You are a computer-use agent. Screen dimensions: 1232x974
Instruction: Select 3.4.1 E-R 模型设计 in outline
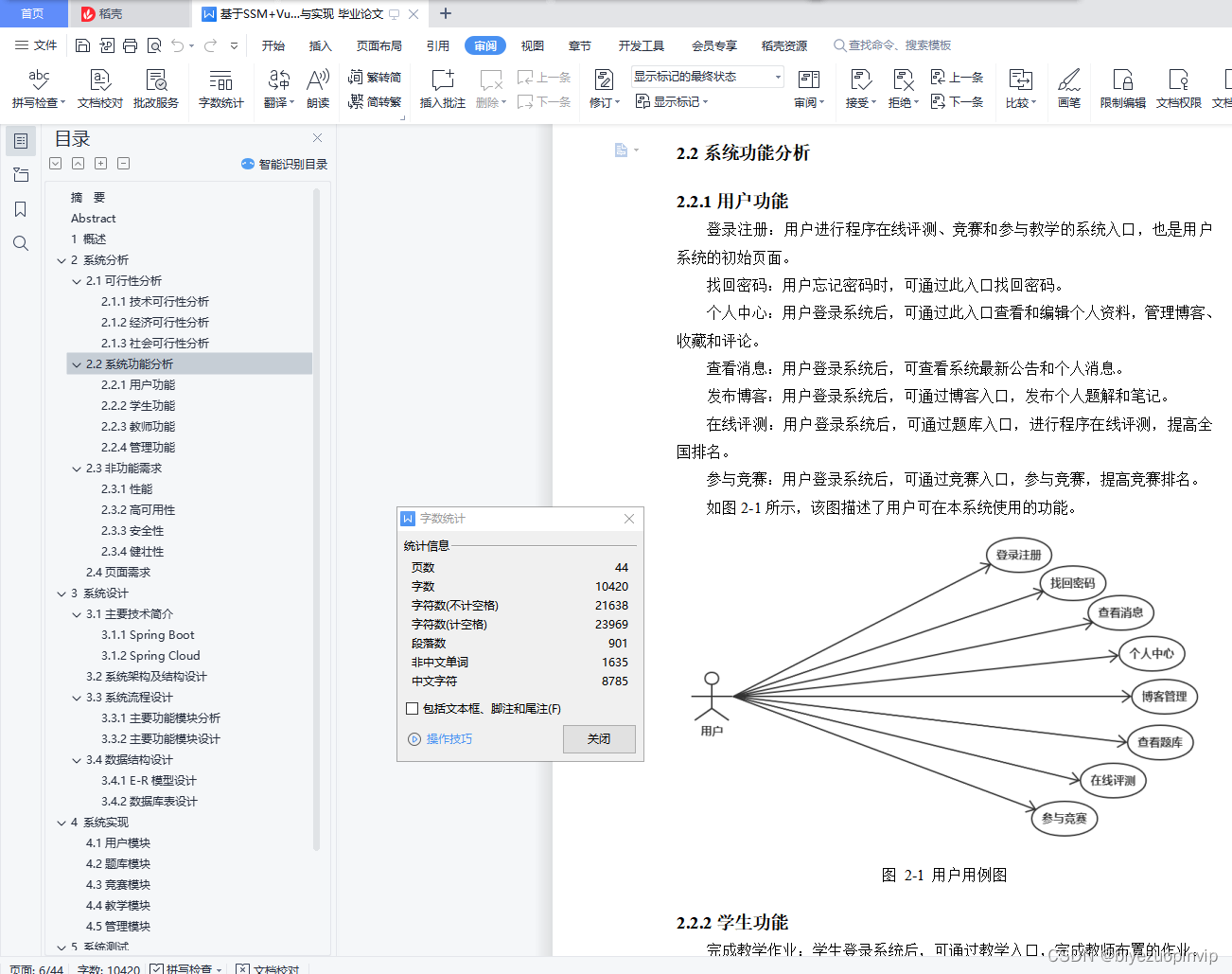(x=151, y=780)
